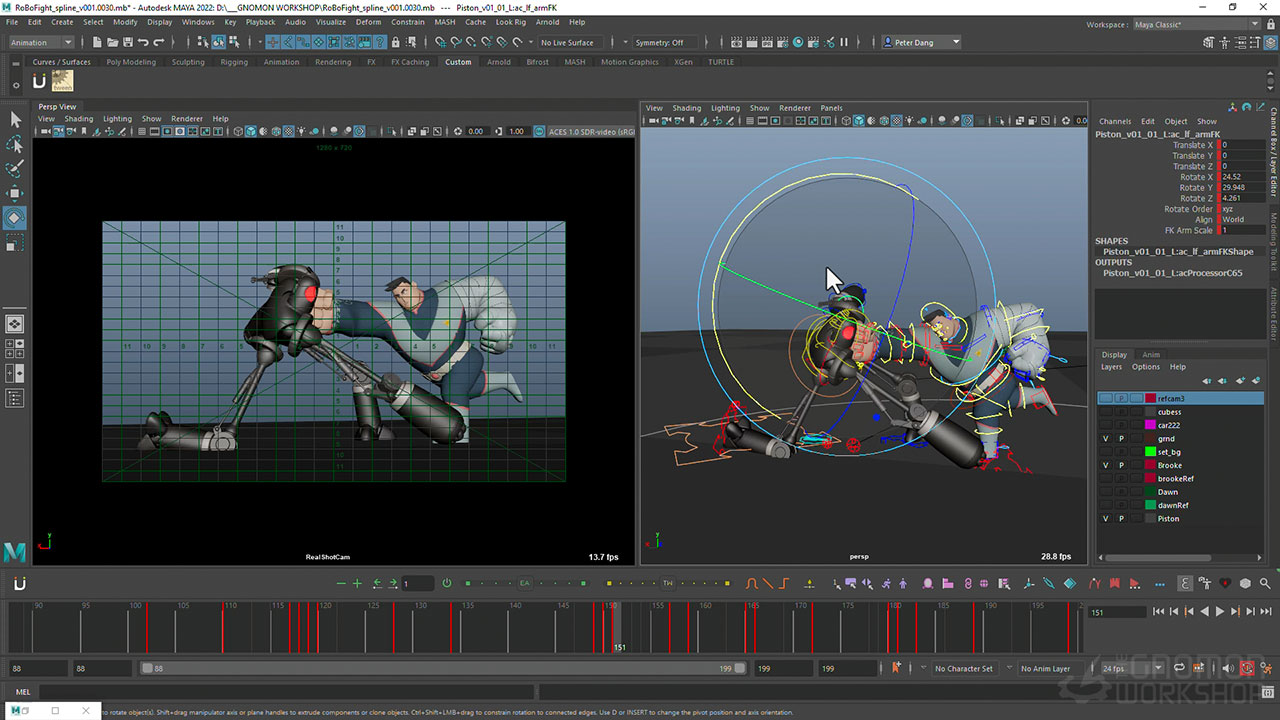1280x720 pixels.
Task: Toggle visibility of the Brooke layer
Action: click(1105, 465)
